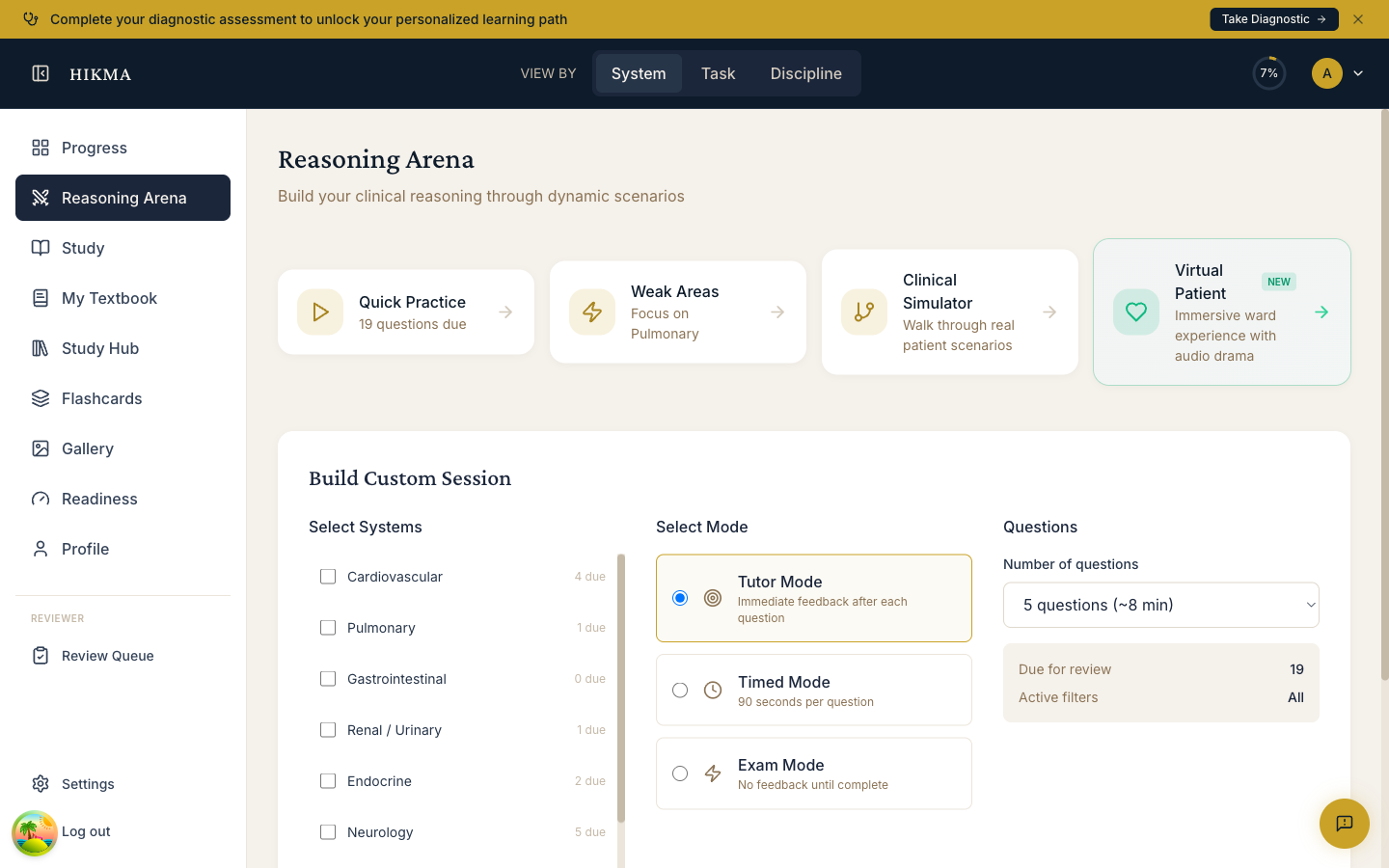The image size is (1389, 868).
Task: Check the Pulmonary system checkbox
Action: pyautogui.click(x=328, y=628)
